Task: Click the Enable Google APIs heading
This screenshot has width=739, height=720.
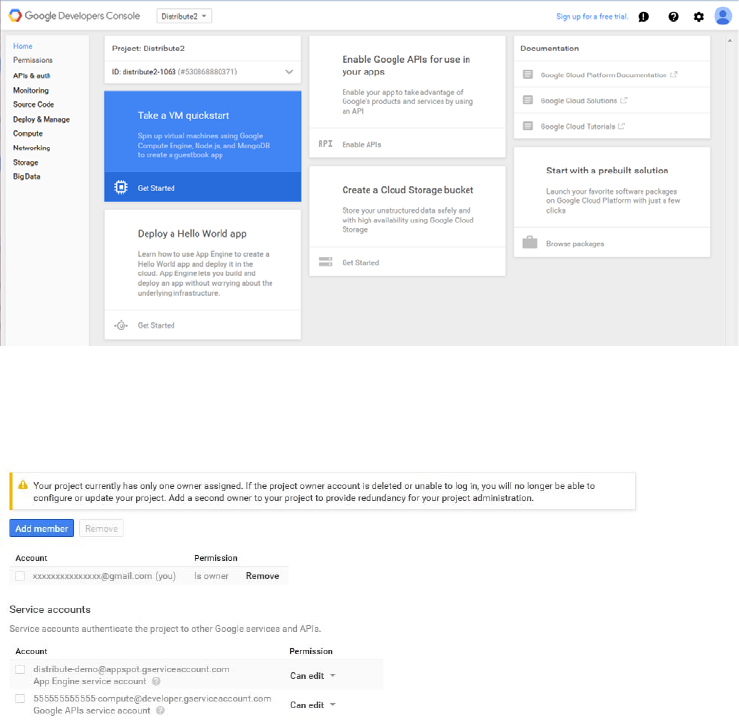Action: tap(406, 65)
